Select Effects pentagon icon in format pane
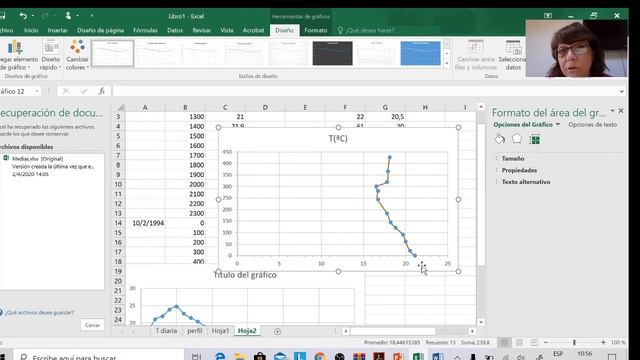Image resolution: width=640 pixels, height=360 pixels. 517,139
